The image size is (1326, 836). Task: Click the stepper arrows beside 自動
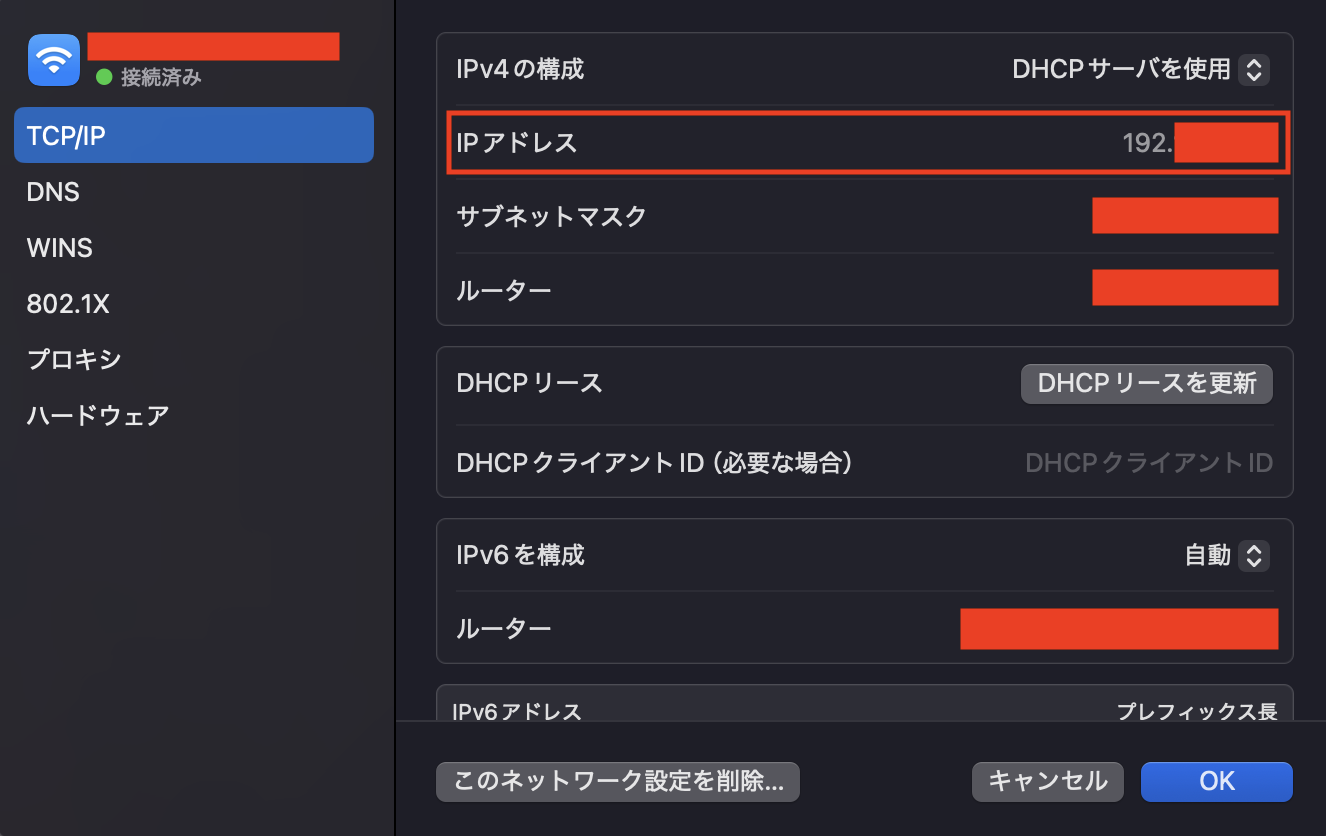[x=1254, y=555]
